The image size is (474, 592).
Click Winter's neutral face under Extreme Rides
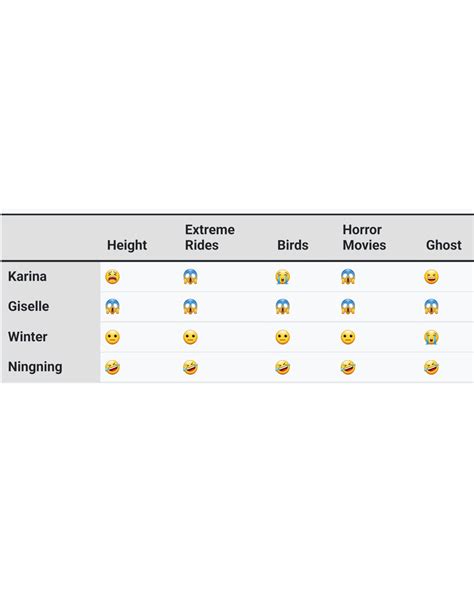click(190, 337)
